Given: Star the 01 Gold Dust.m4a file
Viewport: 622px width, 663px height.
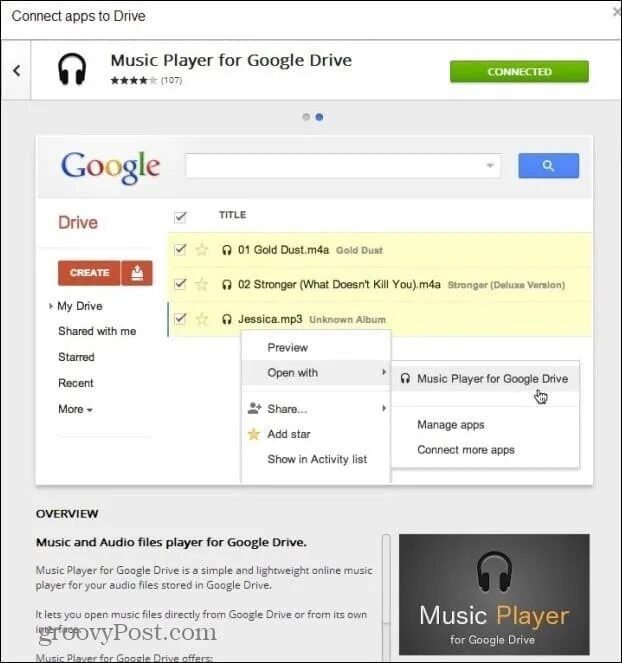Looking at the screenshot, I should tap(202, 250).
